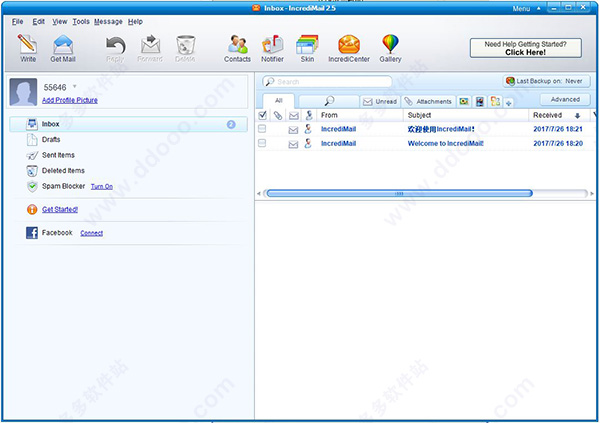Click the scrollbar left arrow
The height and width of the screenshot is (423, 600).
click(259, 194)
